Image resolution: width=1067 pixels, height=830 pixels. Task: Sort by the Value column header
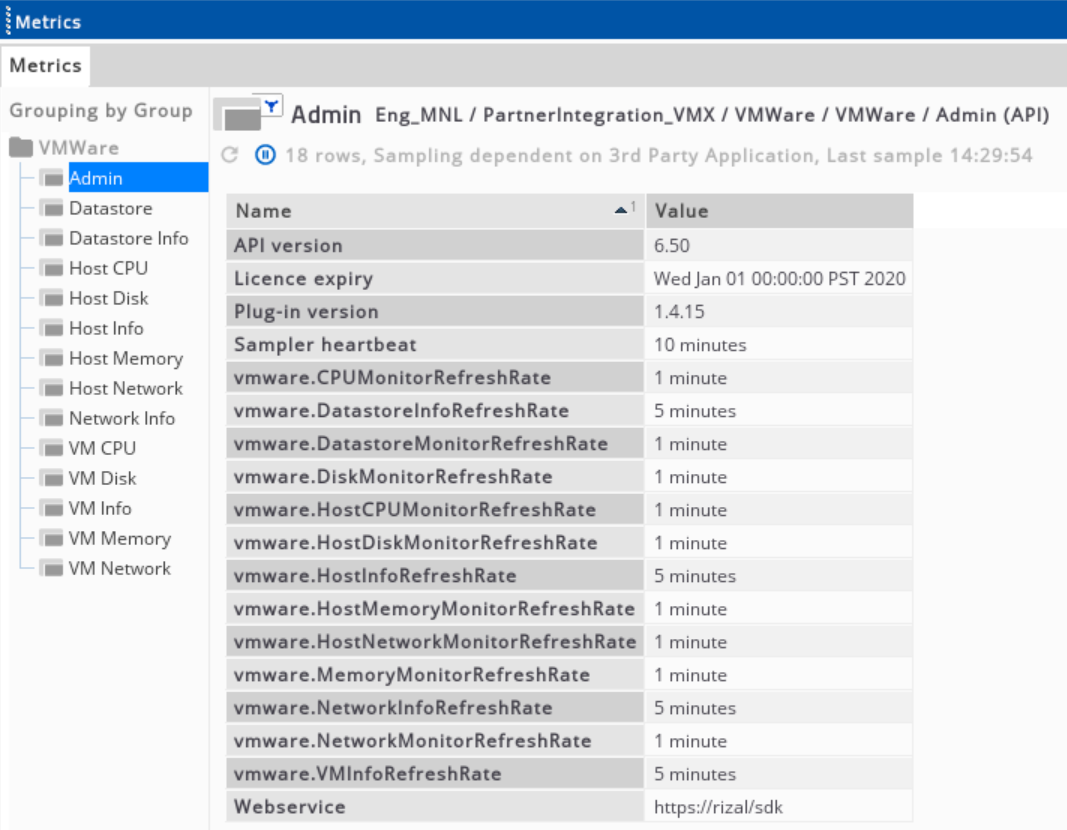pyautogui.click(x=780, y=211)
